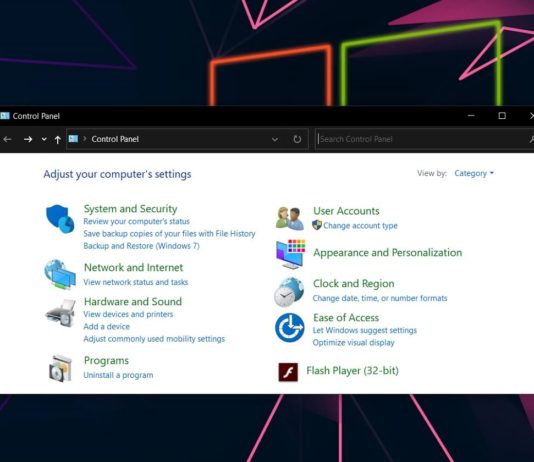Open View devices and printers

point(128,314)
